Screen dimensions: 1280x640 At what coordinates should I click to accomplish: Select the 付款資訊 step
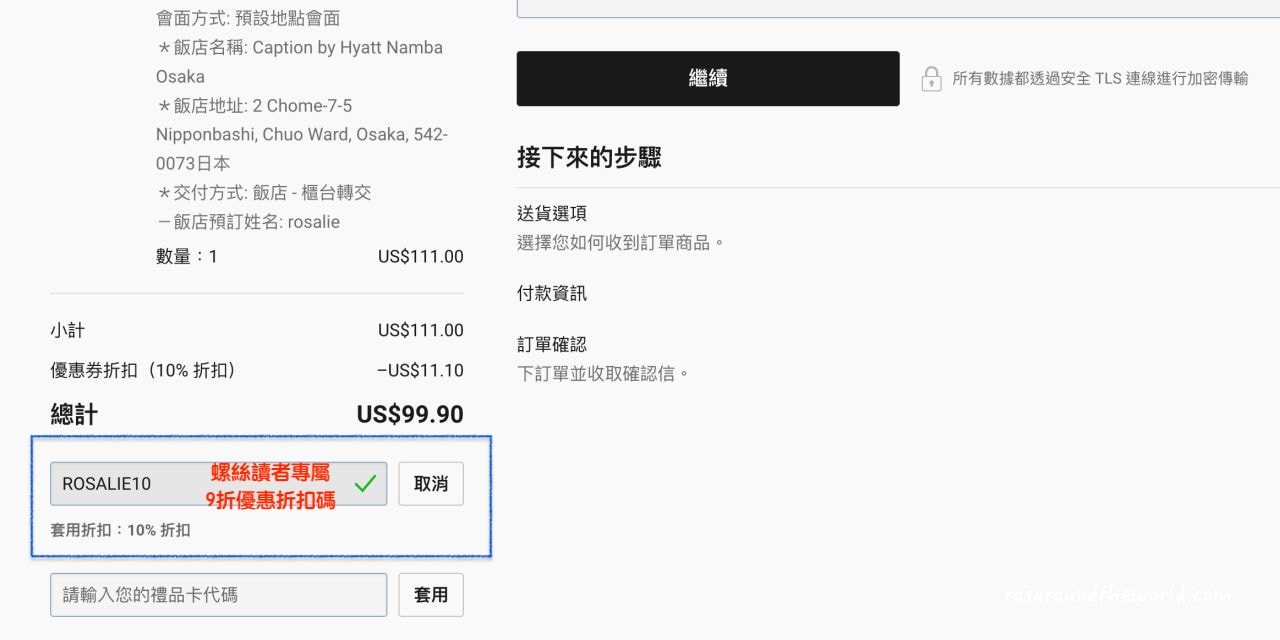[x=552, y=293]
